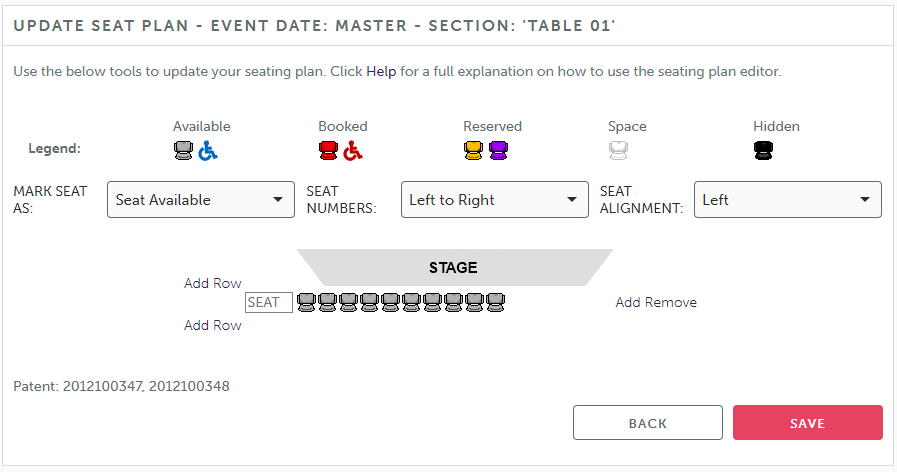Click the grey Available seat legend icon

point(184,150)
